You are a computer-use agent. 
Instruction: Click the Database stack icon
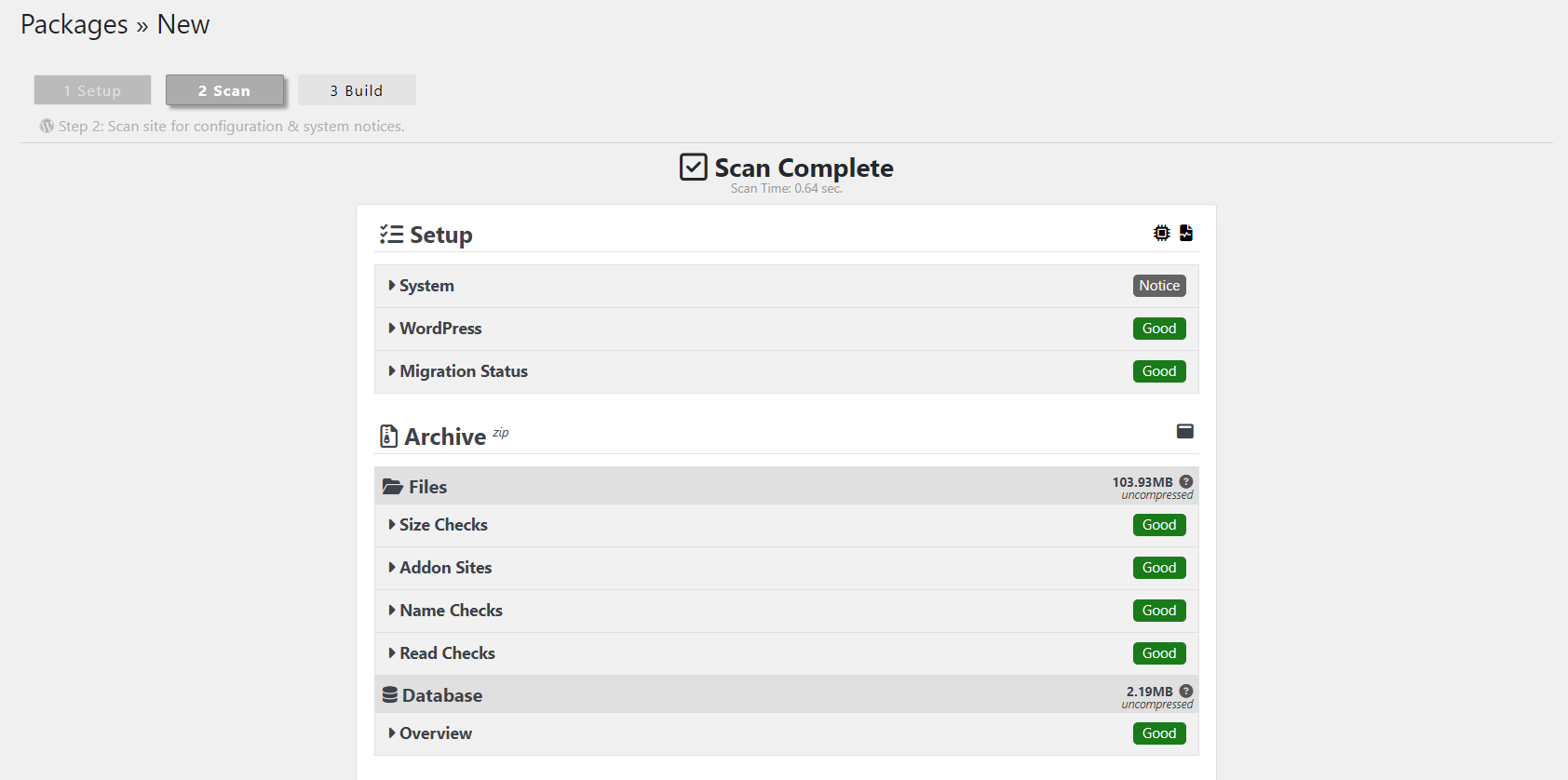[x=390, y=695]
